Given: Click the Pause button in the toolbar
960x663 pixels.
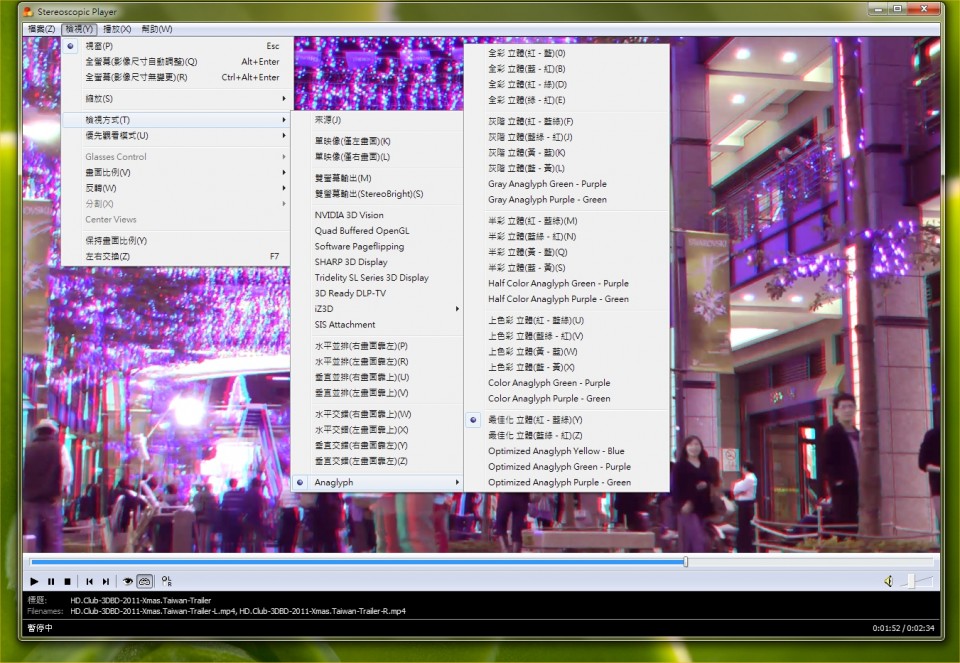Looking at the screenshot, I should point(51,581).
